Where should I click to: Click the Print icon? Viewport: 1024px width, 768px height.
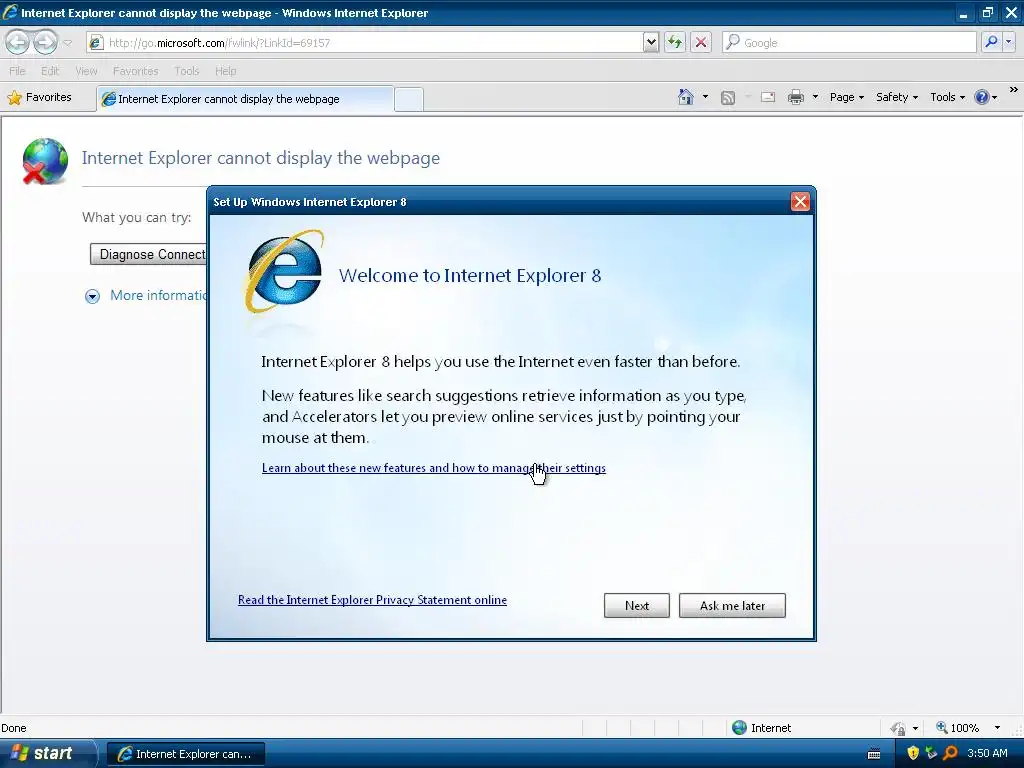click(x=795, y=97)
